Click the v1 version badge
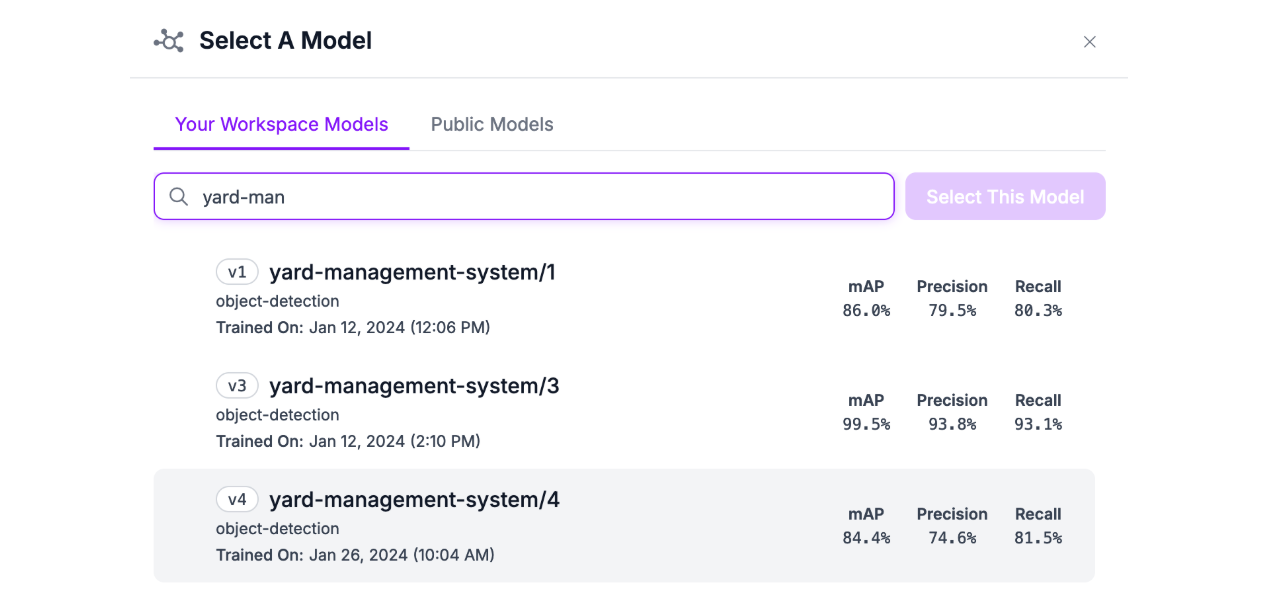This screenshot has height=602, width=1278. pyautogui.click(x=237, y=272)
